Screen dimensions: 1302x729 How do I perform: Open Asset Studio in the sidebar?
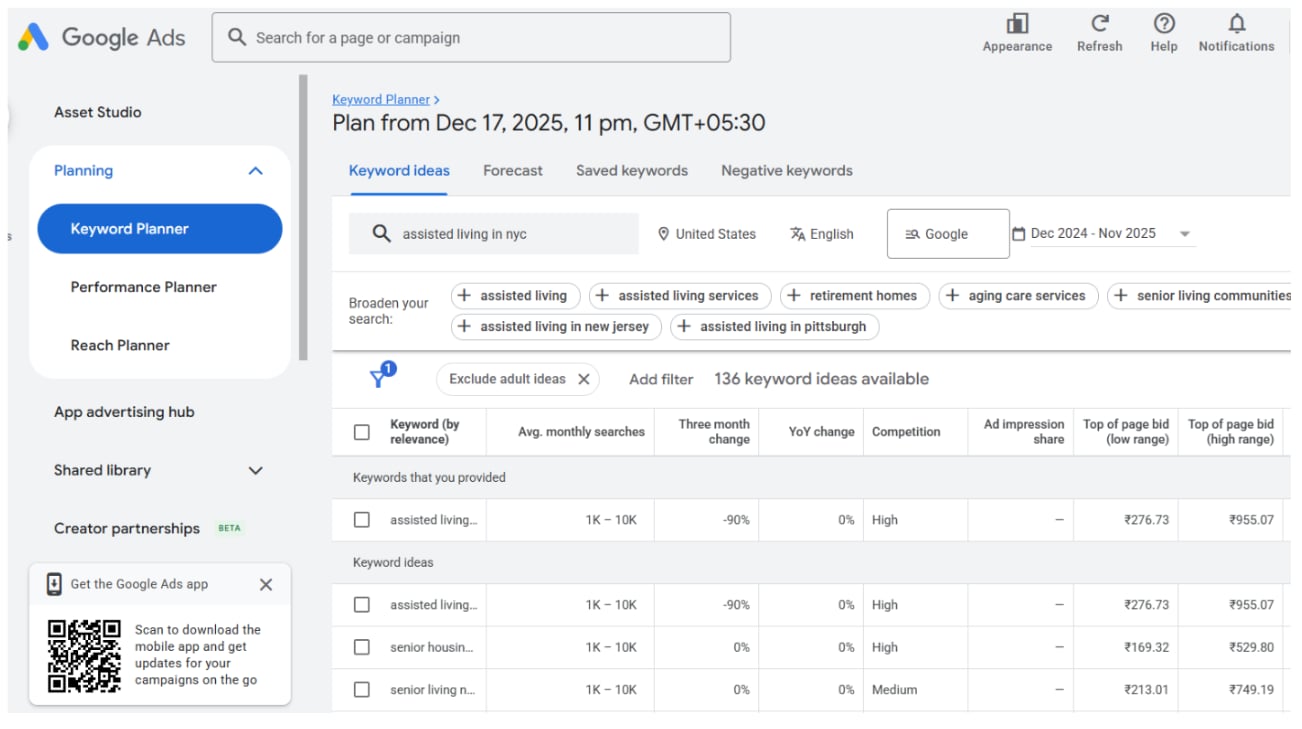[x=98, y=112]
